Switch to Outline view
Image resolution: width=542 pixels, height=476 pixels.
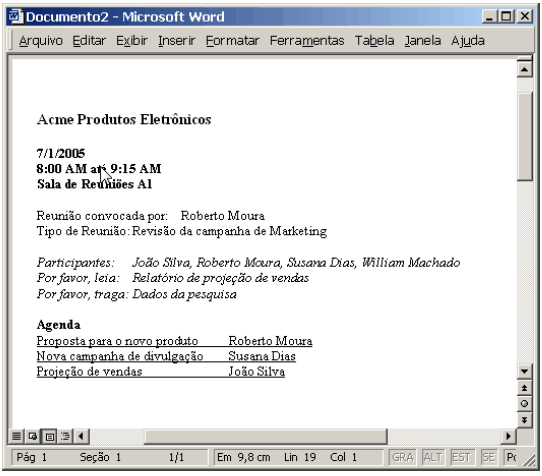click(65, 436)
